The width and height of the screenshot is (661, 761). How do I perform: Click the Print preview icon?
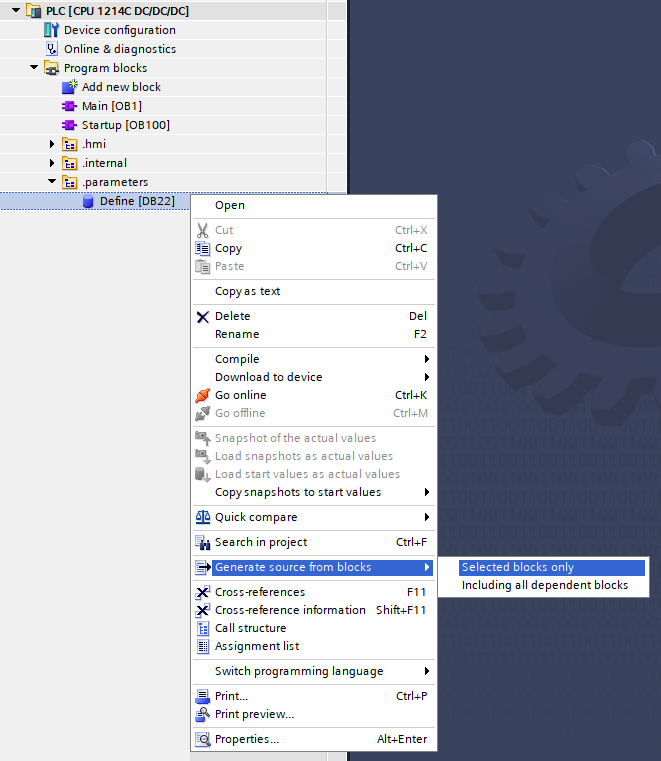tap(202, 714)
